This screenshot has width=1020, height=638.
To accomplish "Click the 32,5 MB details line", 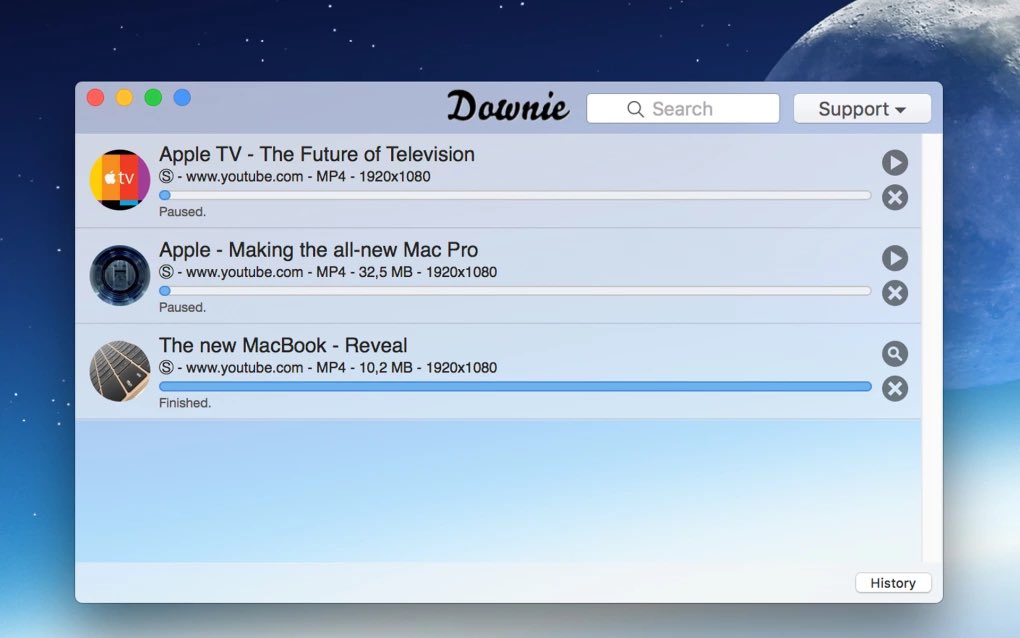I will click(x=328, y=272).
